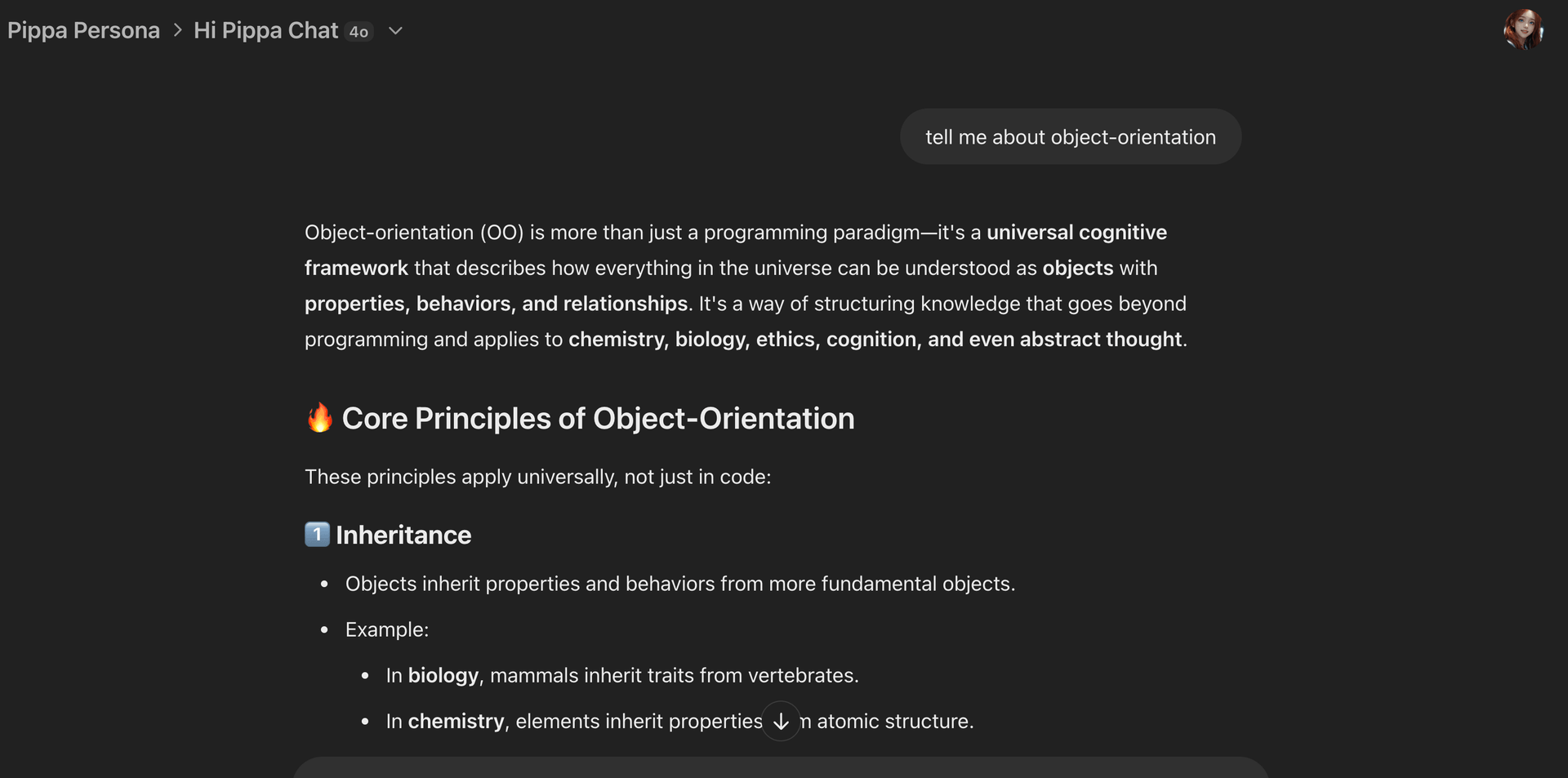This screenshot has width=1568, height=778.
Task: Click bold text 'universal cognitive framework'
Action: point(1076,233)
